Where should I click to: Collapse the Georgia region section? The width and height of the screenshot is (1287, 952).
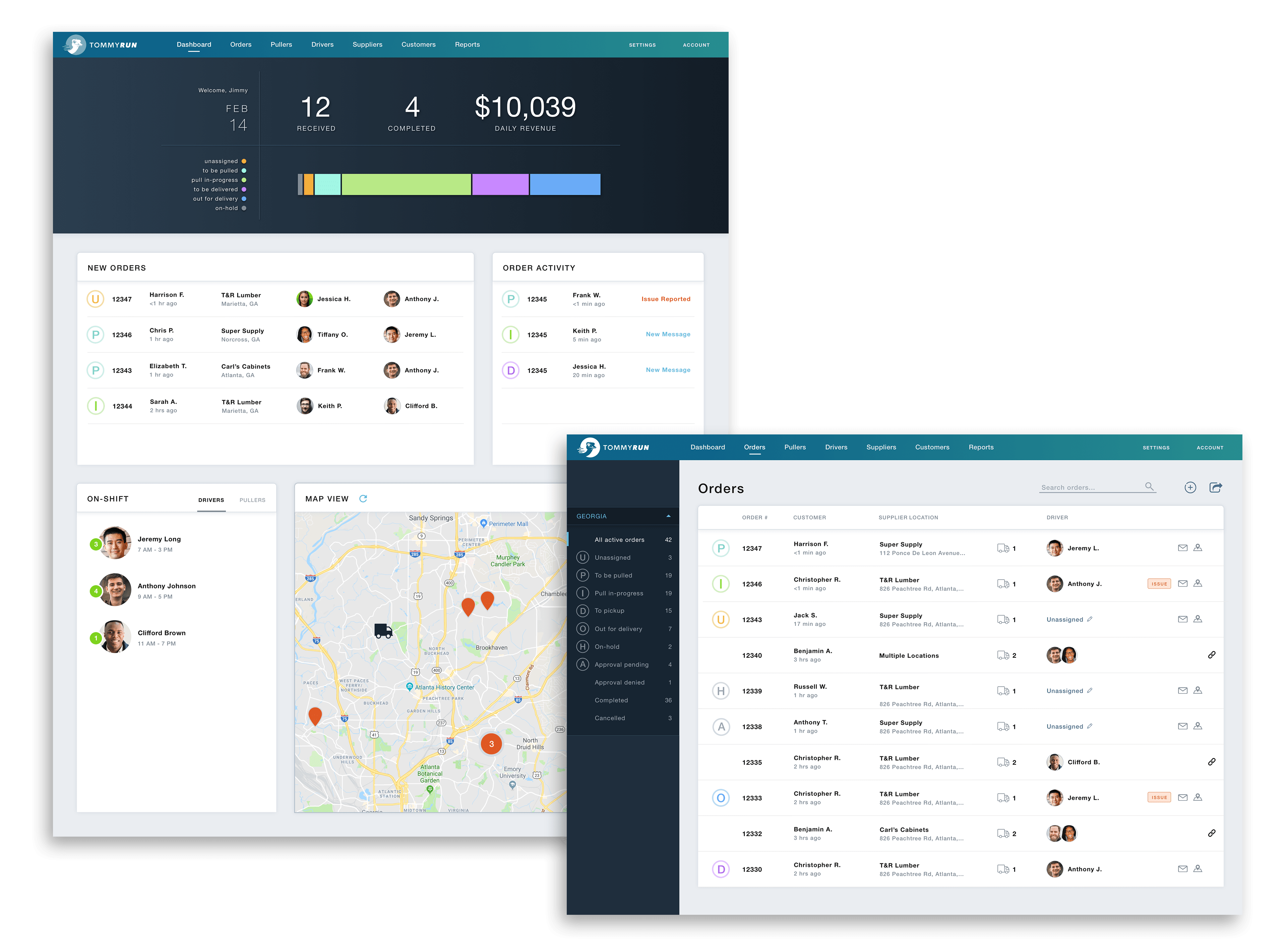(x=668, y=516)
